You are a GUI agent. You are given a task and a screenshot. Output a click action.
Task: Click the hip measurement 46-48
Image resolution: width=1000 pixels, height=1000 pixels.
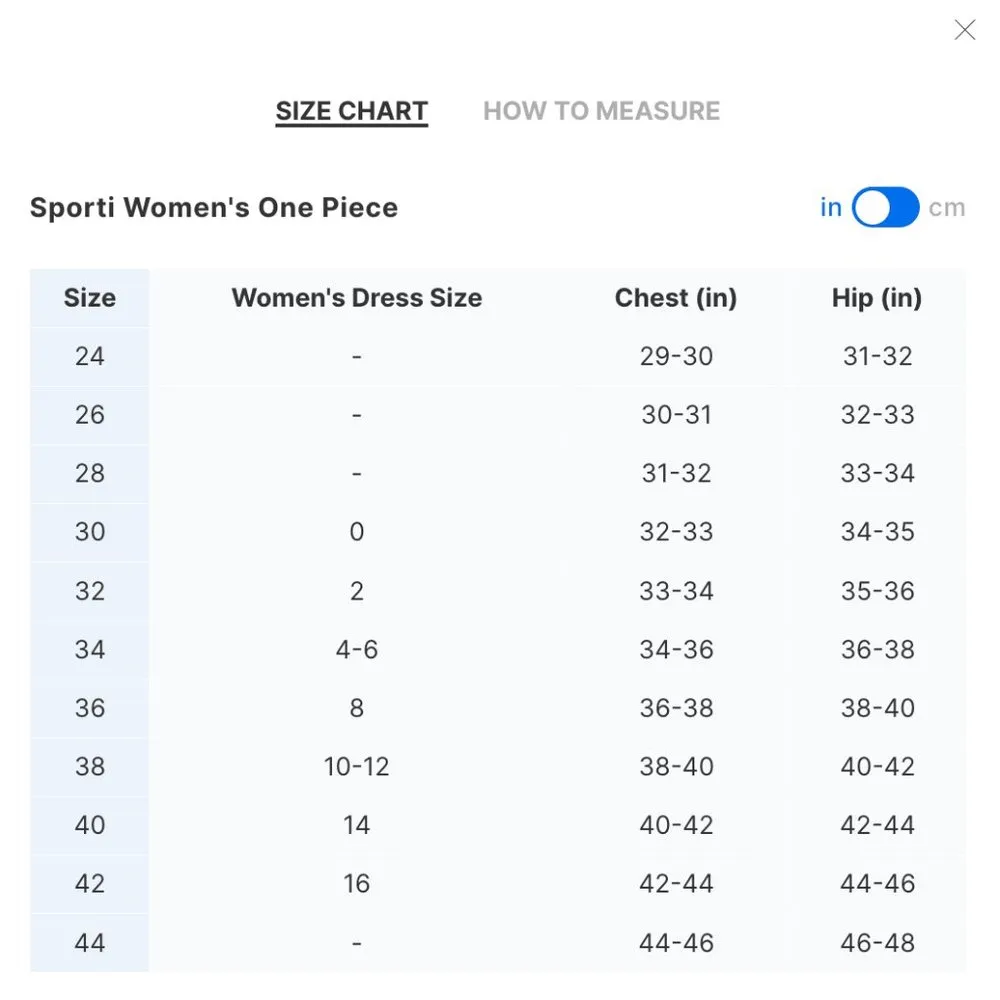click(877, 943)
